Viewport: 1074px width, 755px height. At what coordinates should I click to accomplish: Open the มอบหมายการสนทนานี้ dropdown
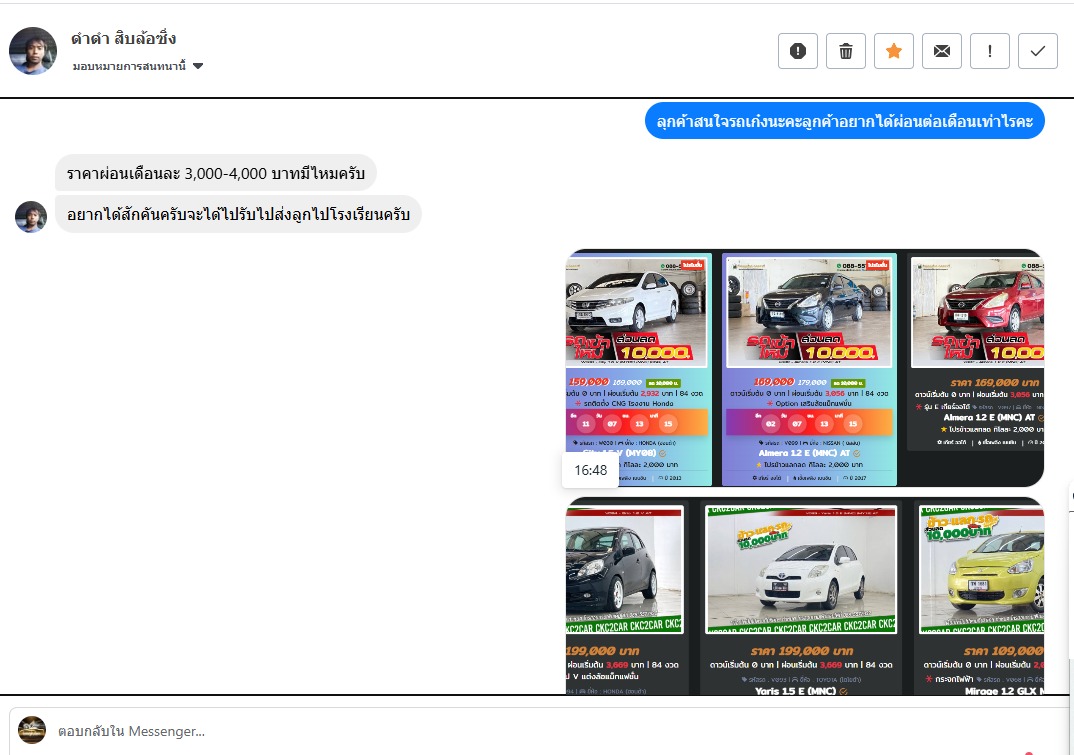tap(138, 66)
